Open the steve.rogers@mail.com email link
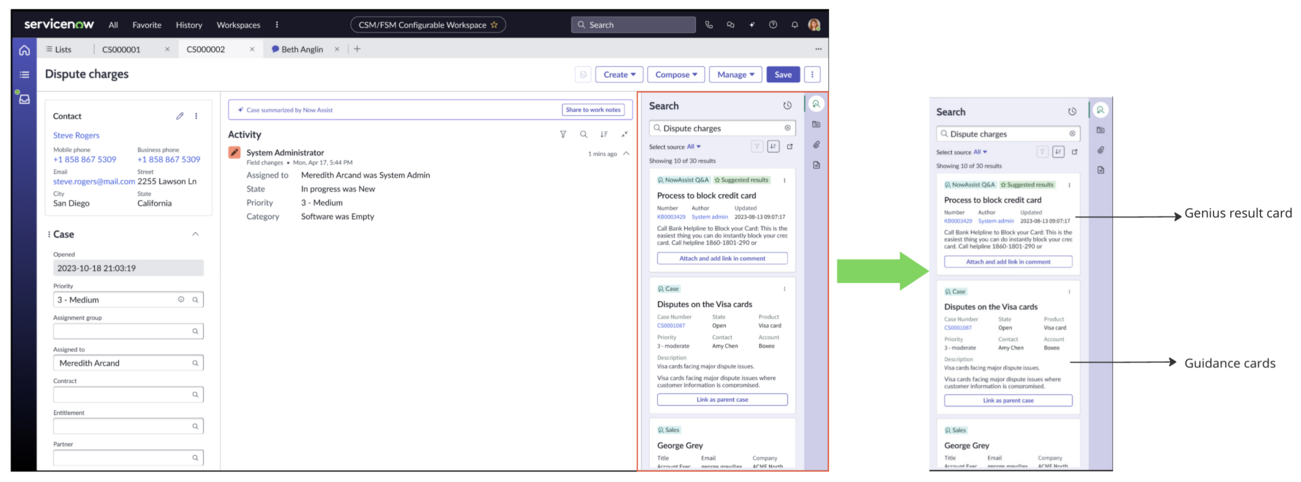Screen dimensions: 1301x482 pos(94,182)
